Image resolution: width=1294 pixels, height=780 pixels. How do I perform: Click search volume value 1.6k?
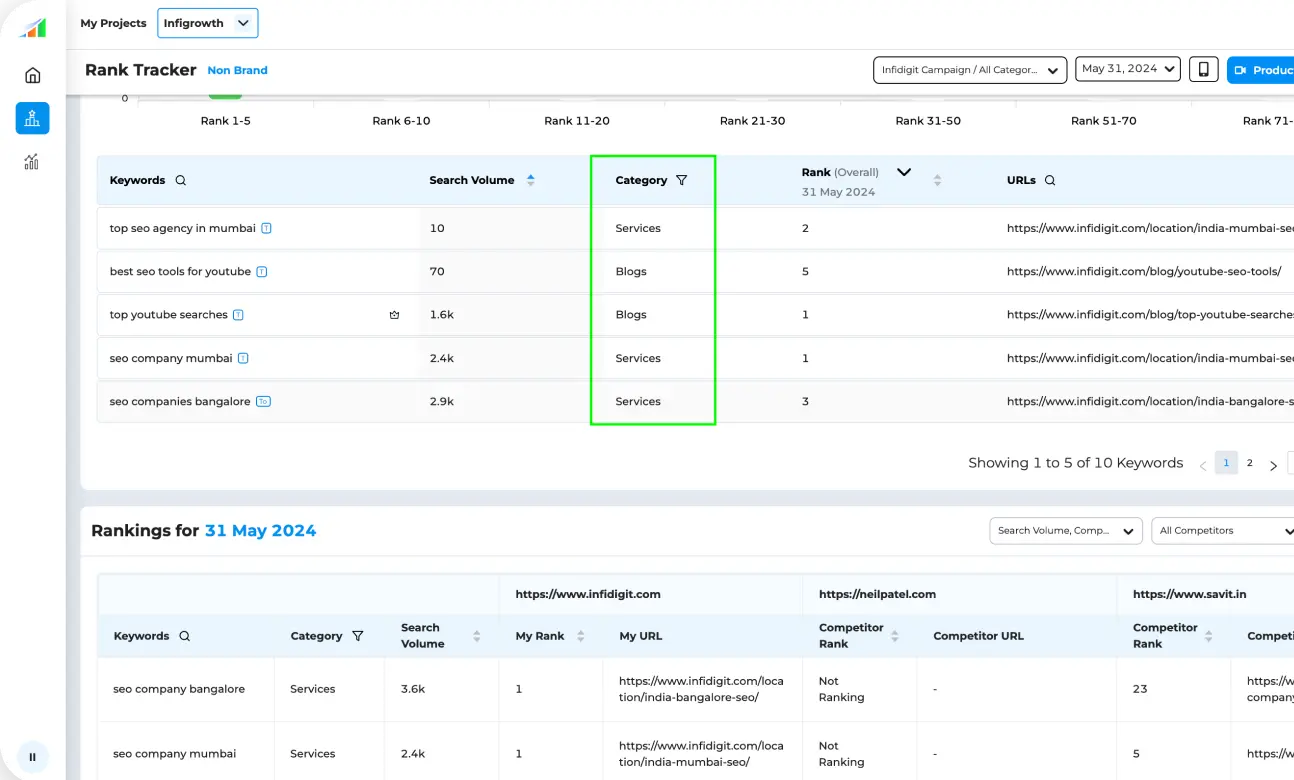(442, 315)
